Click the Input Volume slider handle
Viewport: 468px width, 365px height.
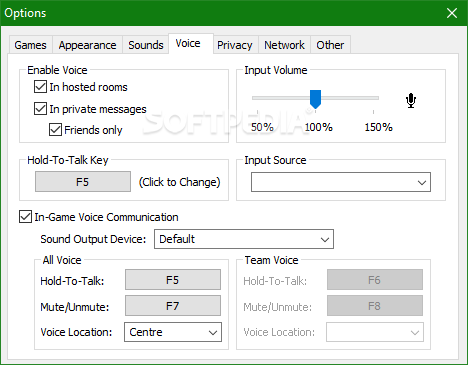click(x=315, y=99)
